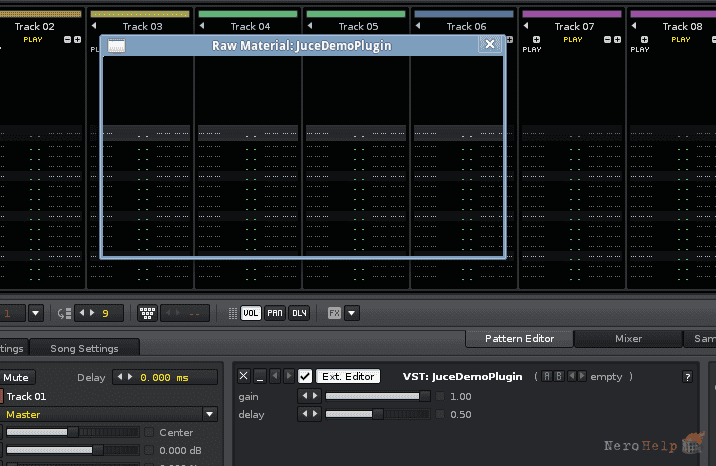Collapse Track 05 with its left arrow
The height and width of the screenshot is (466, 716).
[310, 26]
